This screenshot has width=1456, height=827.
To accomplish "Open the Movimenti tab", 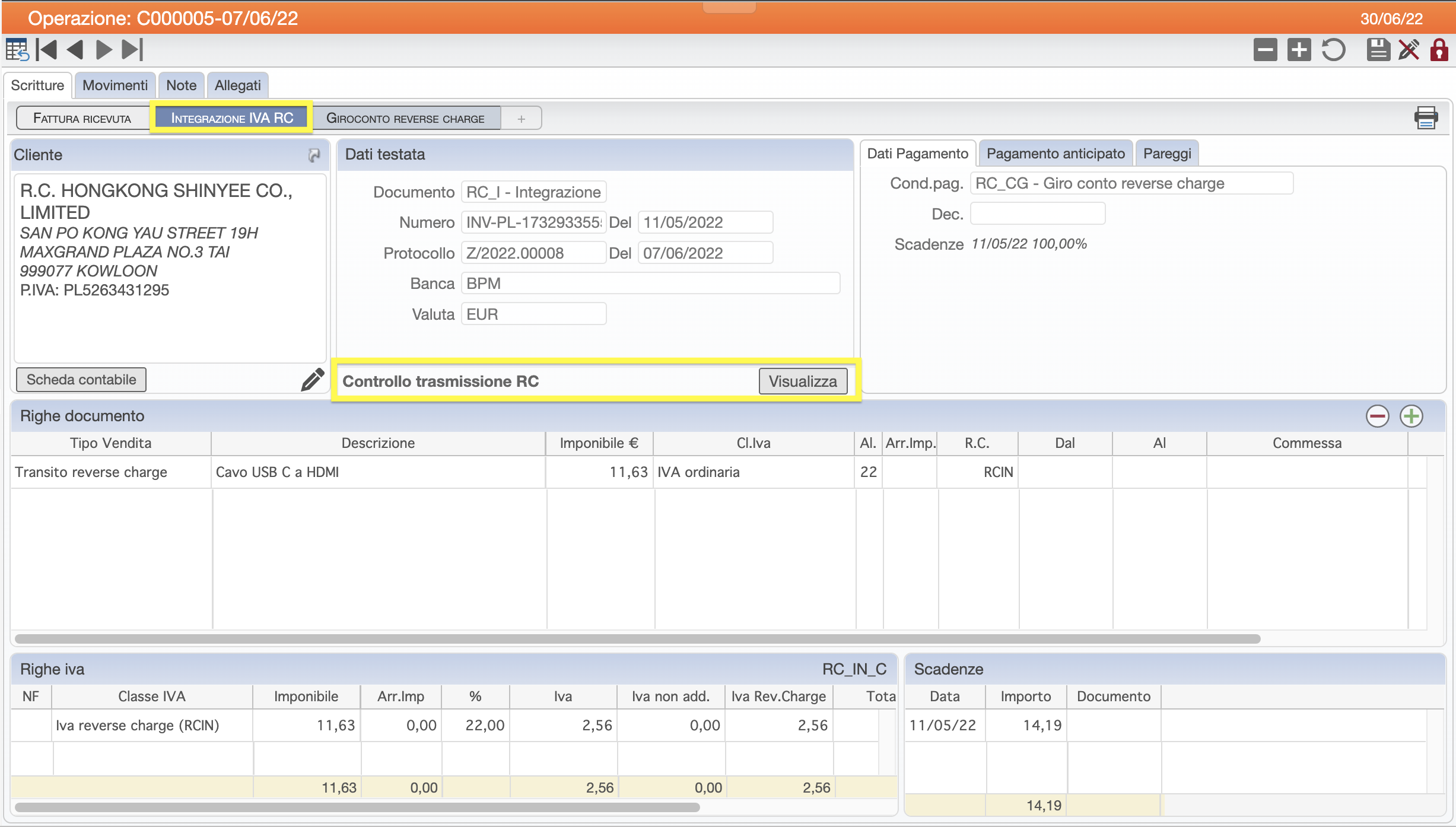I will pos(115,85).
